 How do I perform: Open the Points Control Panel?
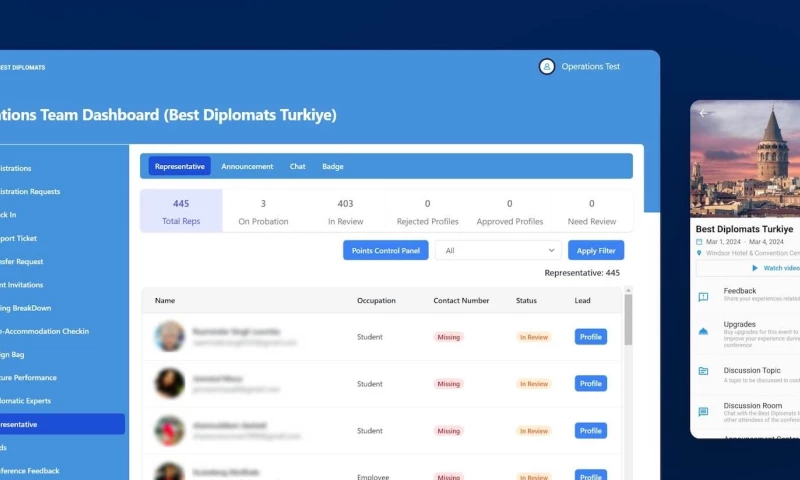point(386,250)
